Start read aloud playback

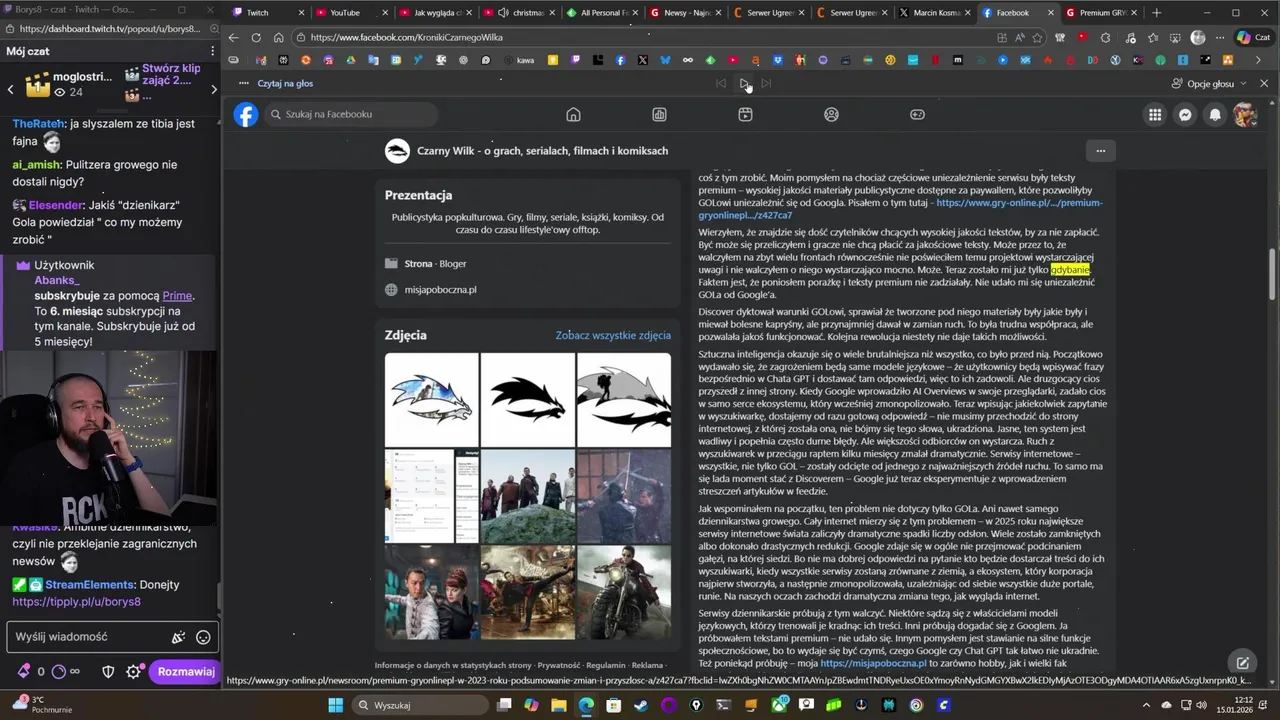click(x=744, y=83)
